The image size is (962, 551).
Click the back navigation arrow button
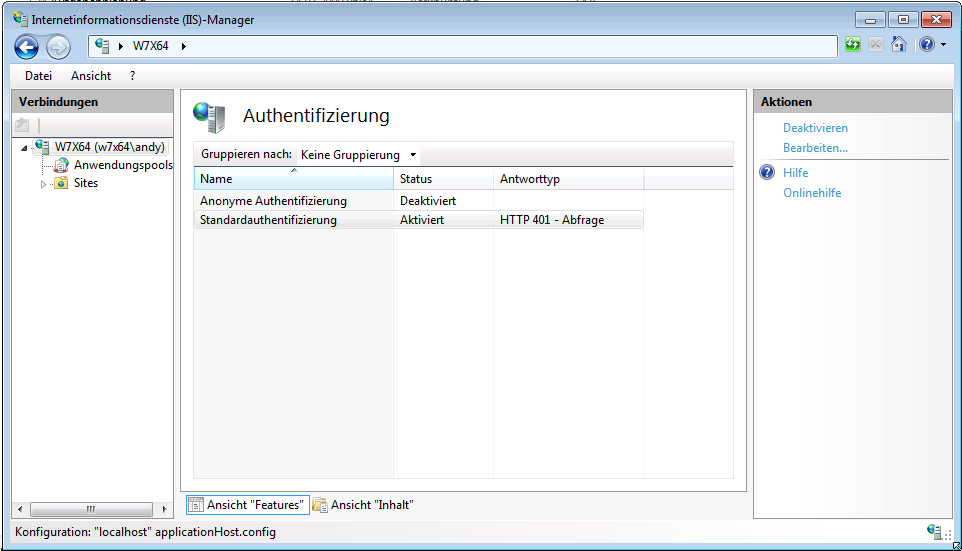tap(27, 46)
